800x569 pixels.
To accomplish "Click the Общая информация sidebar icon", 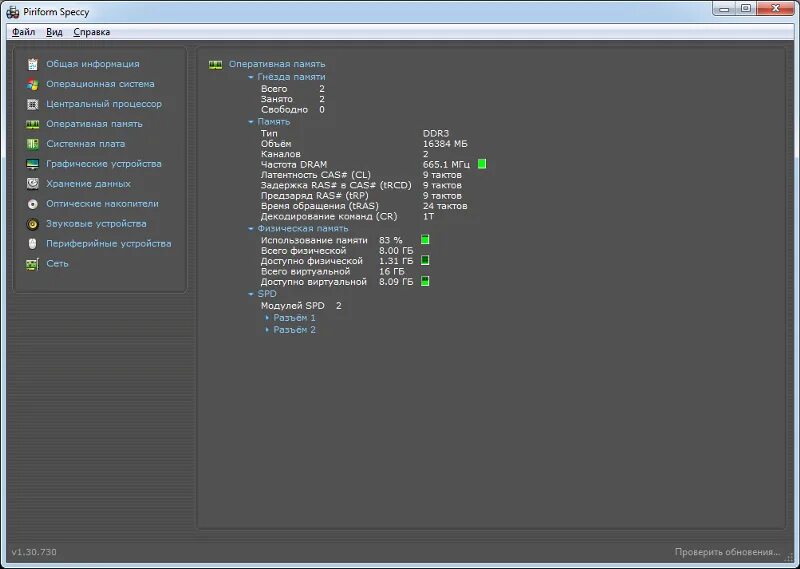I will [x=33, y=64].
